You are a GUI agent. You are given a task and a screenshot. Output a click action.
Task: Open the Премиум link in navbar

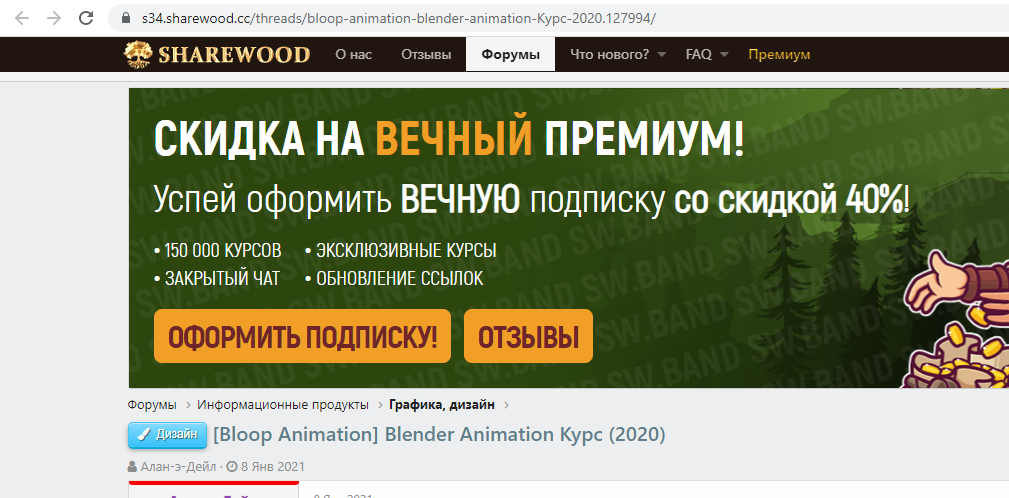(779, 55)
